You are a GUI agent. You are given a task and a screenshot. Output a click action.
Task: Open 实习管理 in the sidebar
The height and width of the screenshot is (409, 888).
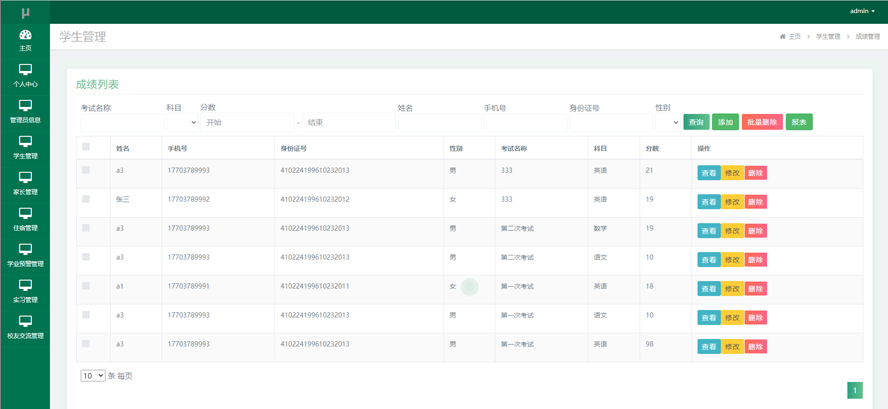coord(25,292)
